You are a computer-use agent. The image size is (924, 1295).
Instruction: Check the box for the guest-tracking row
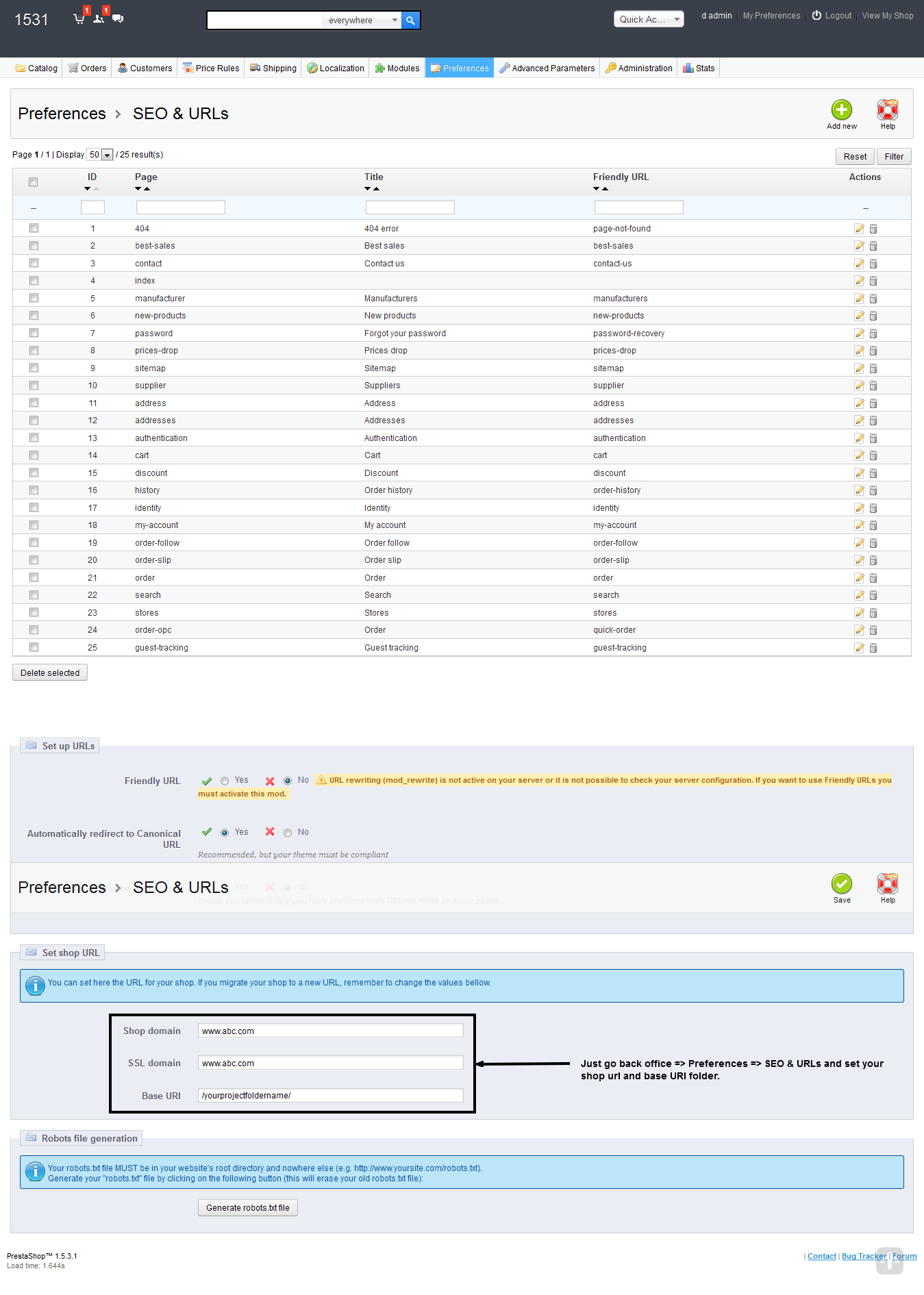pos(34,647)
